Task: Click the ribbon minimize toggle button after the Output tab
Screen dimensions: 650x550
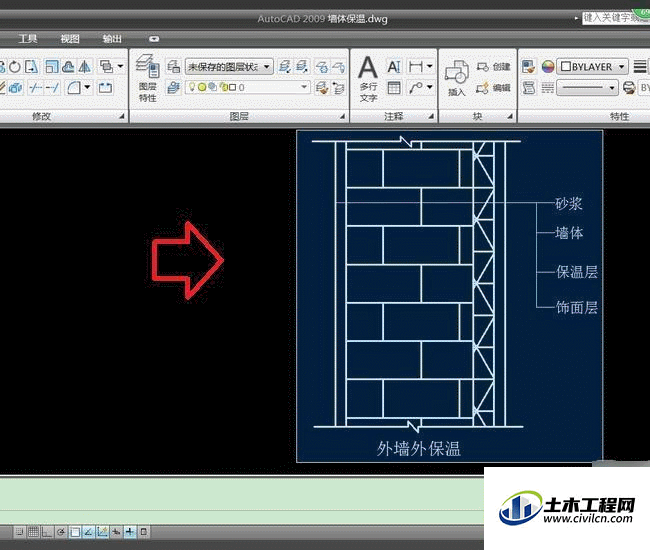Action: [154, 39]
